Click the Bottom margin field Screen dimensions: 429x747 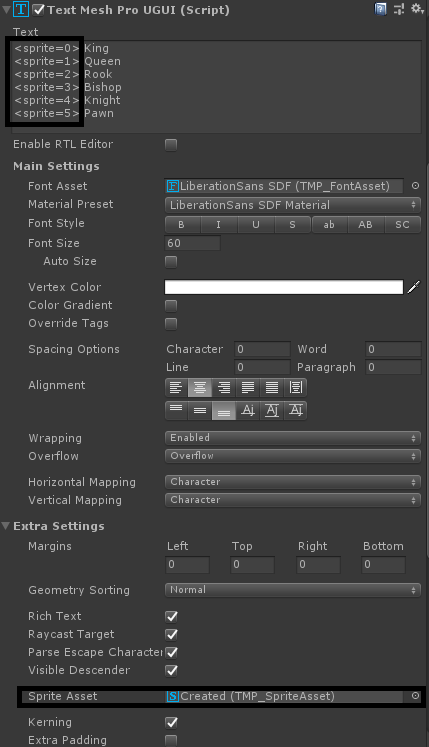coord(384,565)
